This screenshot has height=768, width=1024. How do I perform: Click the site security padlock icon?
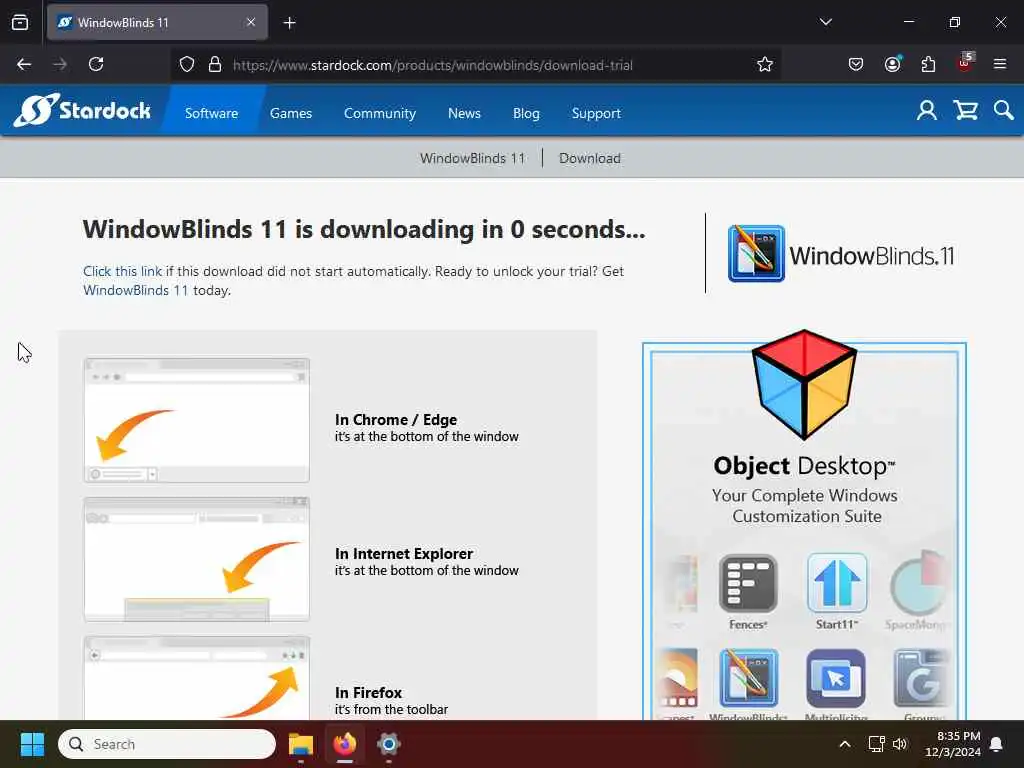(x=214, y=65)
